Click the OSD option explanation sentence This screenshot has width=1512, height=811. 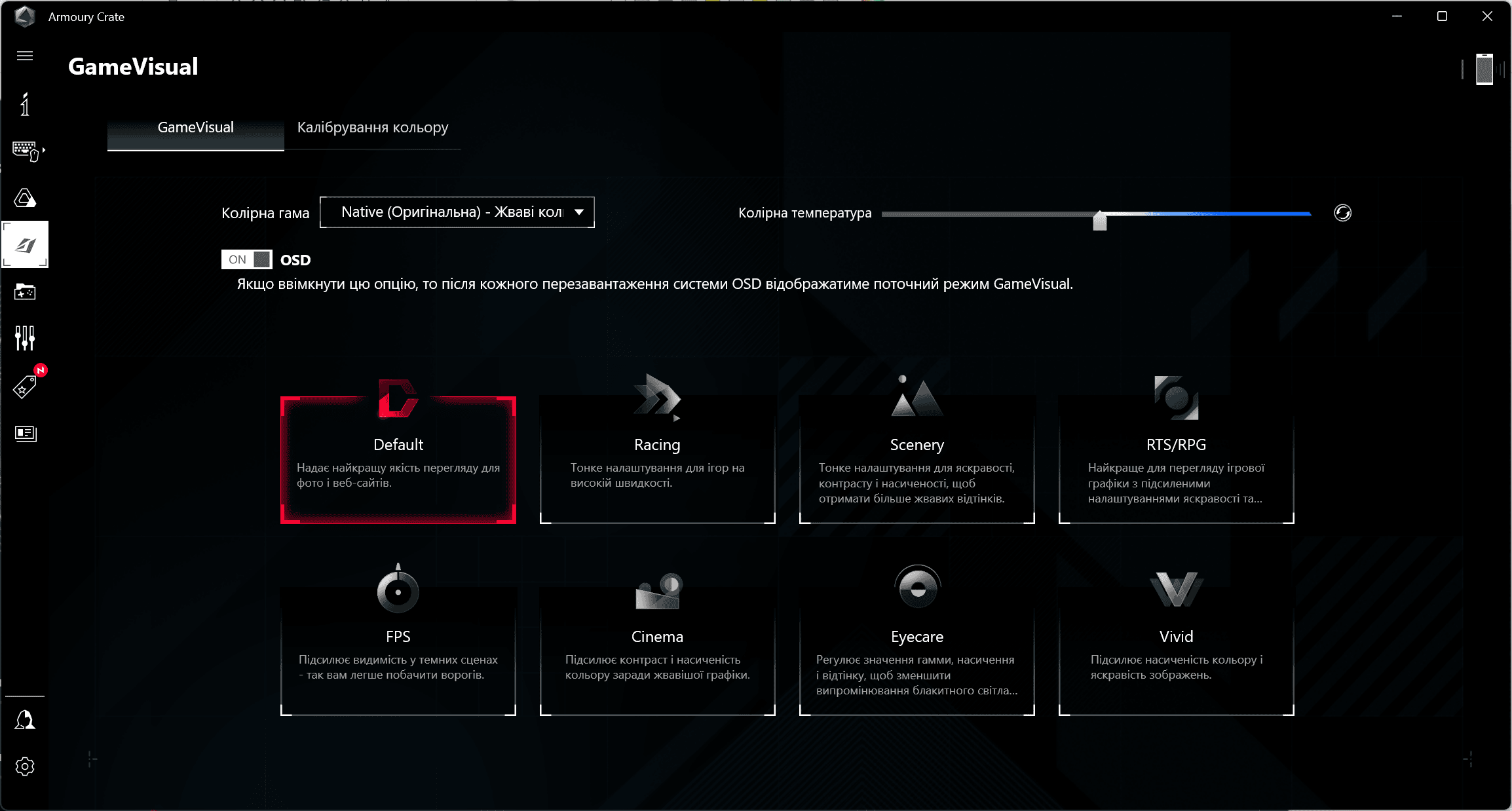coord(654,284)
